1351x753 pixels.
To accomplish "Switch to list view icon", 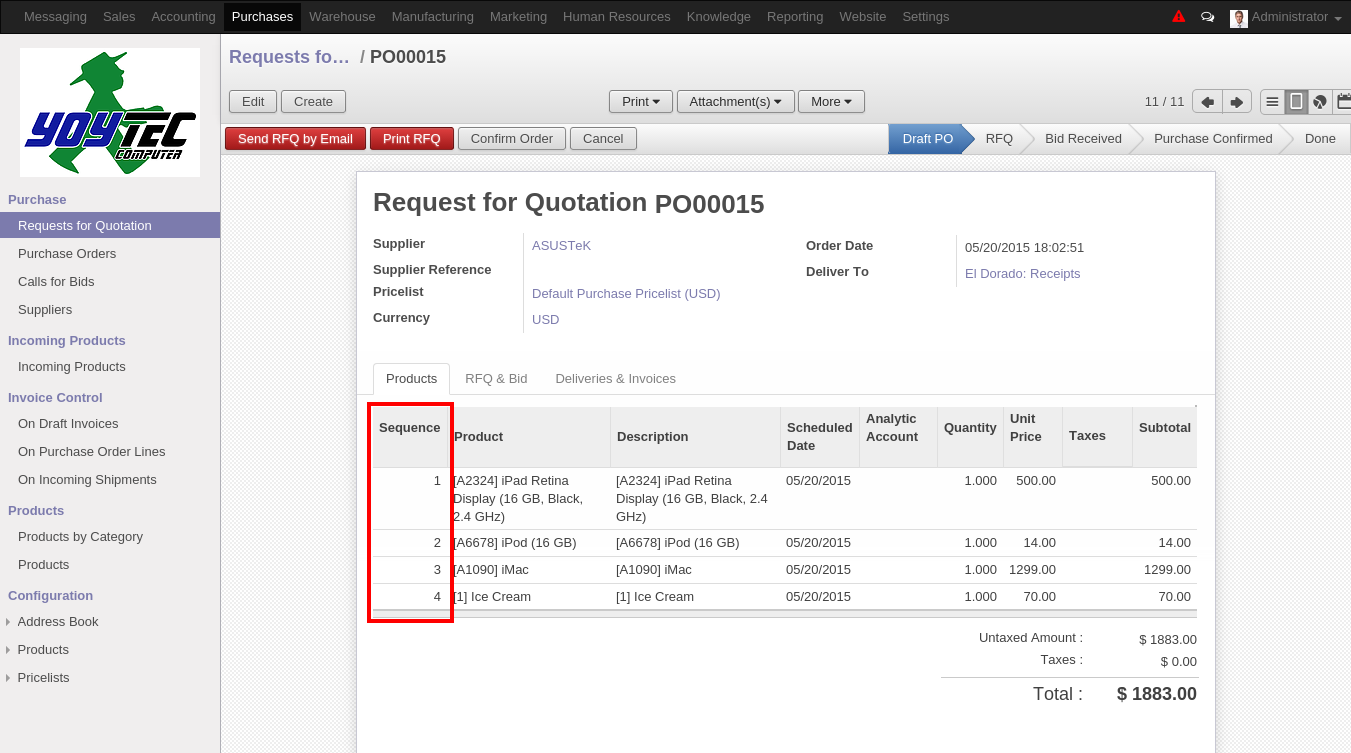I will [1272, 102].
